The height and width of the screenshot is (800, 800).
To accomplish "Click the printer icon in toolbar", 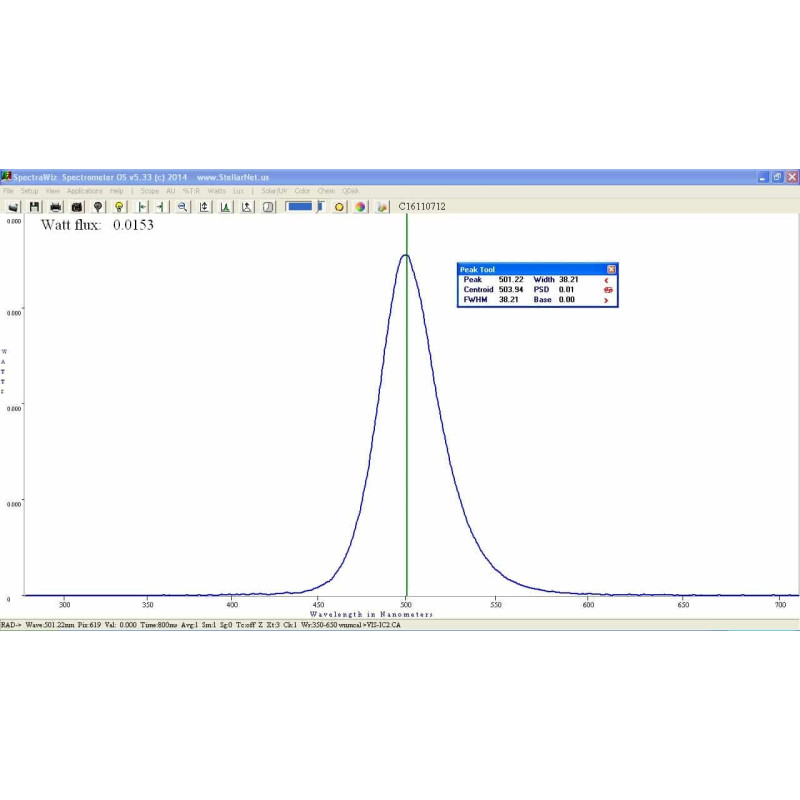I will tap(56, 207).
